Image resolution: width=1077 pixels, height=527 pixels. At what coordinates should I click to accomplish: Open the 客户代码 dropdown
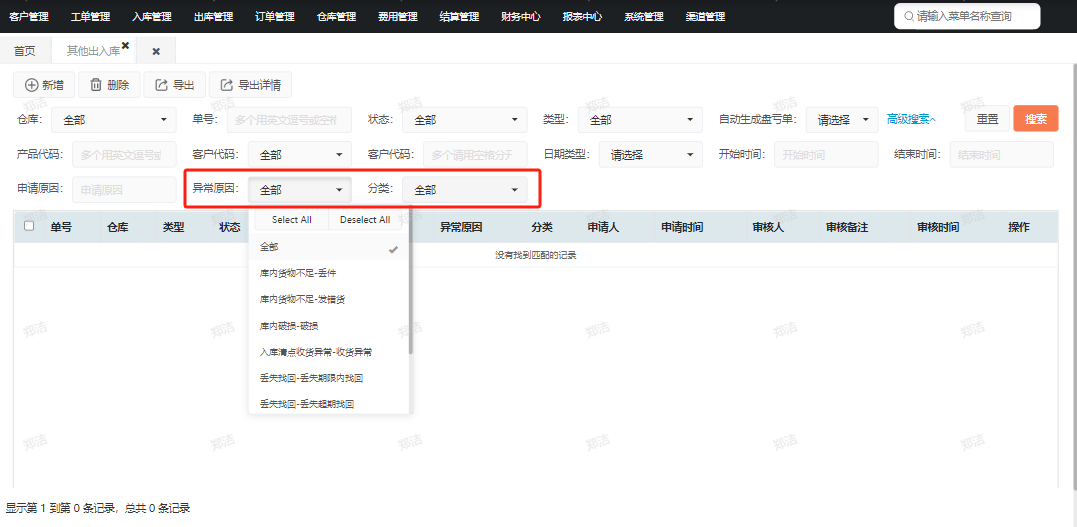click(x=299, y=155)
